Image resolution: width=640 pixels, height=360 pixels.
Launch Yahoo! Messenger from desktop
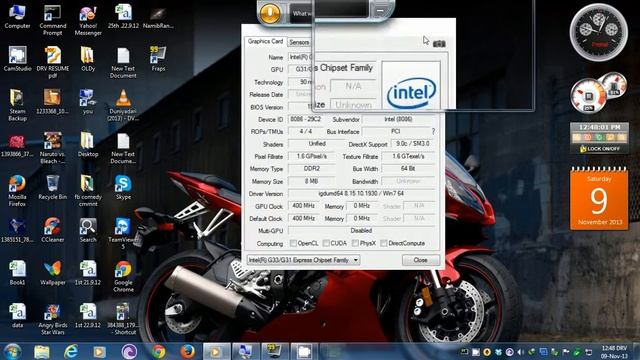88,20
